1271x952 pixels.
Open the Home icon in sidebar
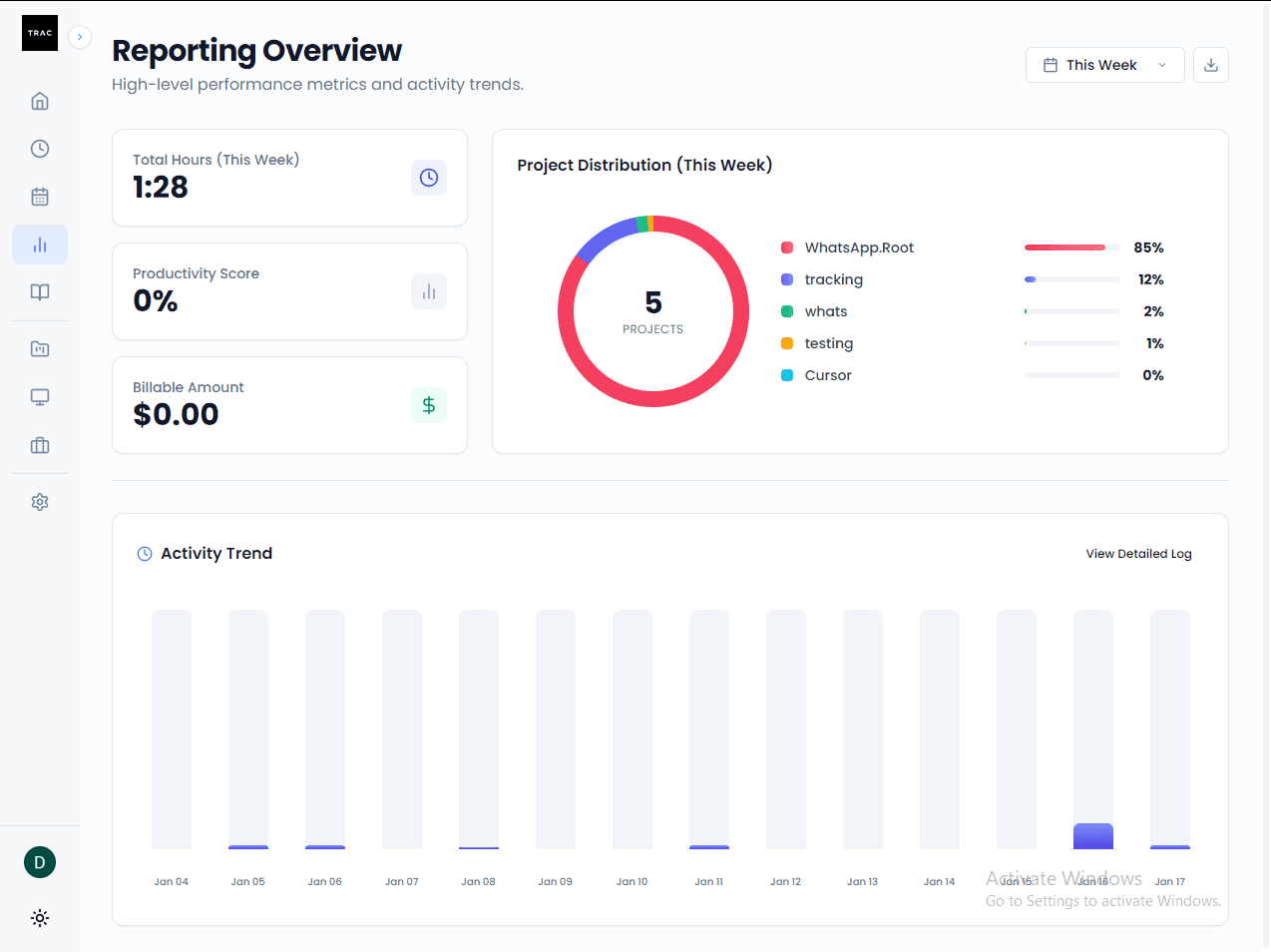tap(40, 101)
